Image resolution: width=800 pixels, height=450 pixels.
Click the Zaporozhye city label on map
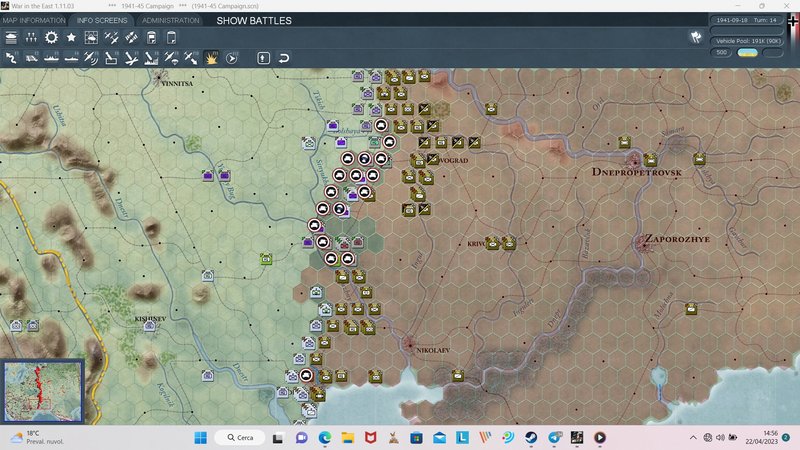677,239
